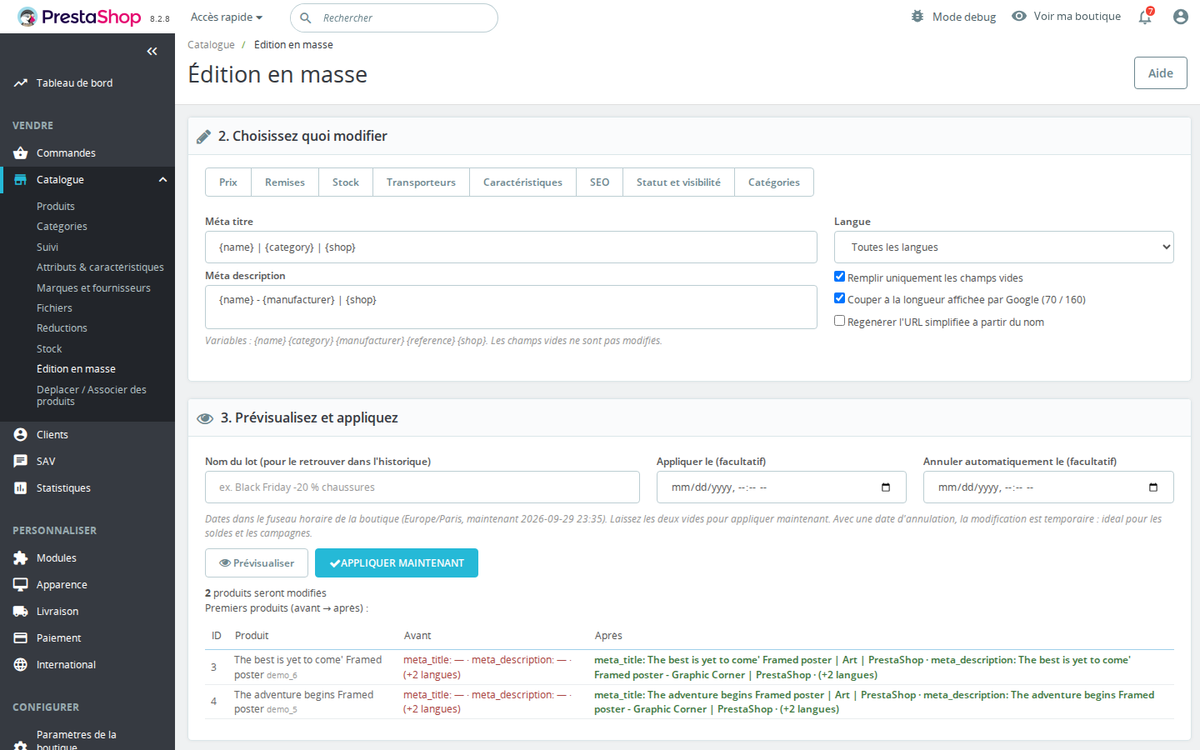The height and width of the screenshot is (750, 1200).
Task: Open the user profile avatar icon
Action: (x=1181, y=17)
